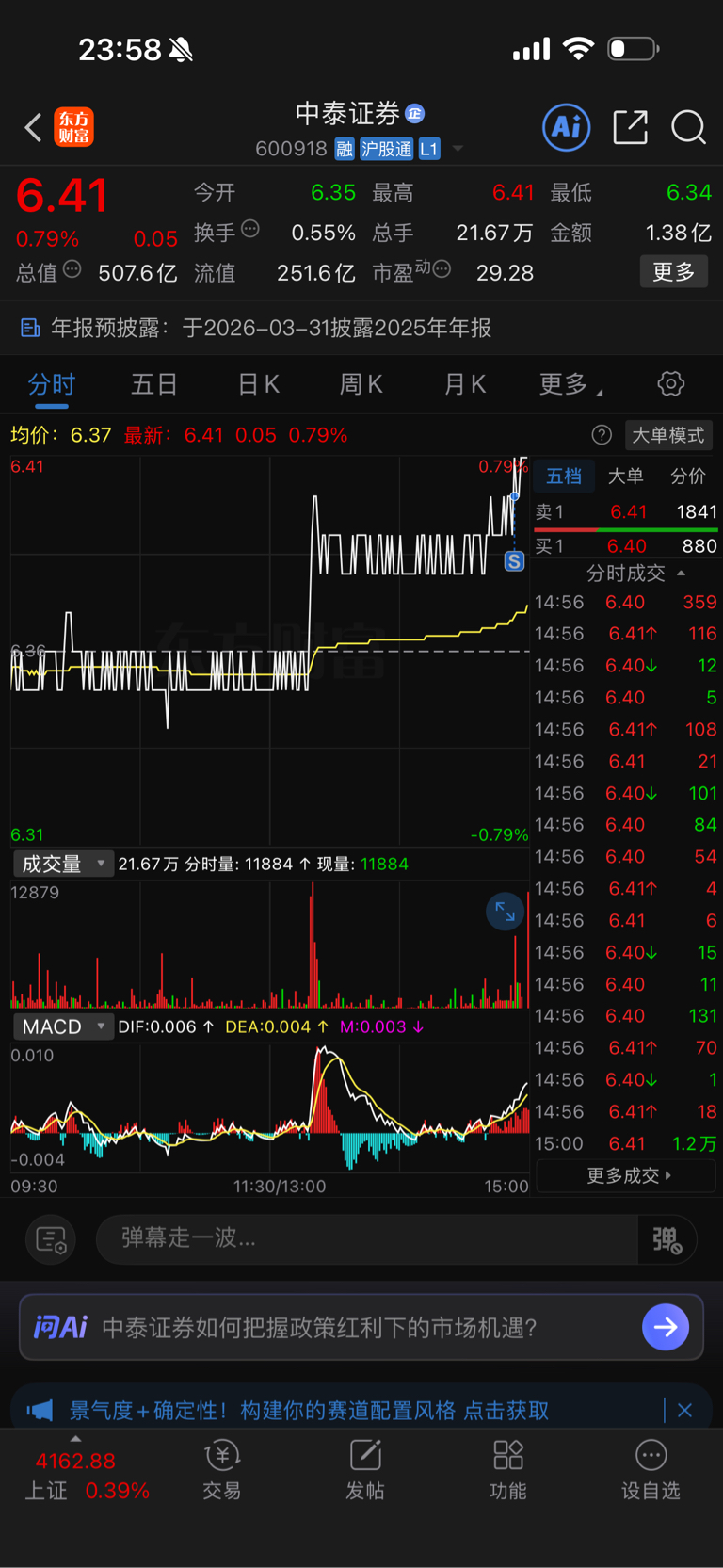Expand the stock code dropdown arrow
The image size is (723, 1568).
point(458,149)
